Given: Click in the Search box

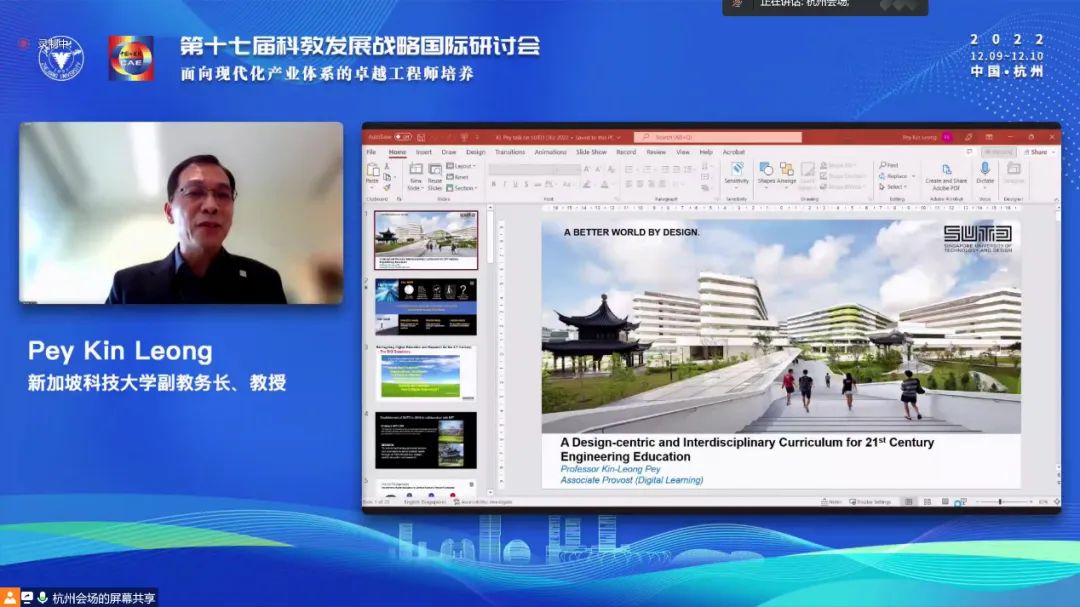Looking at the screenshot, I should (718, 137).
